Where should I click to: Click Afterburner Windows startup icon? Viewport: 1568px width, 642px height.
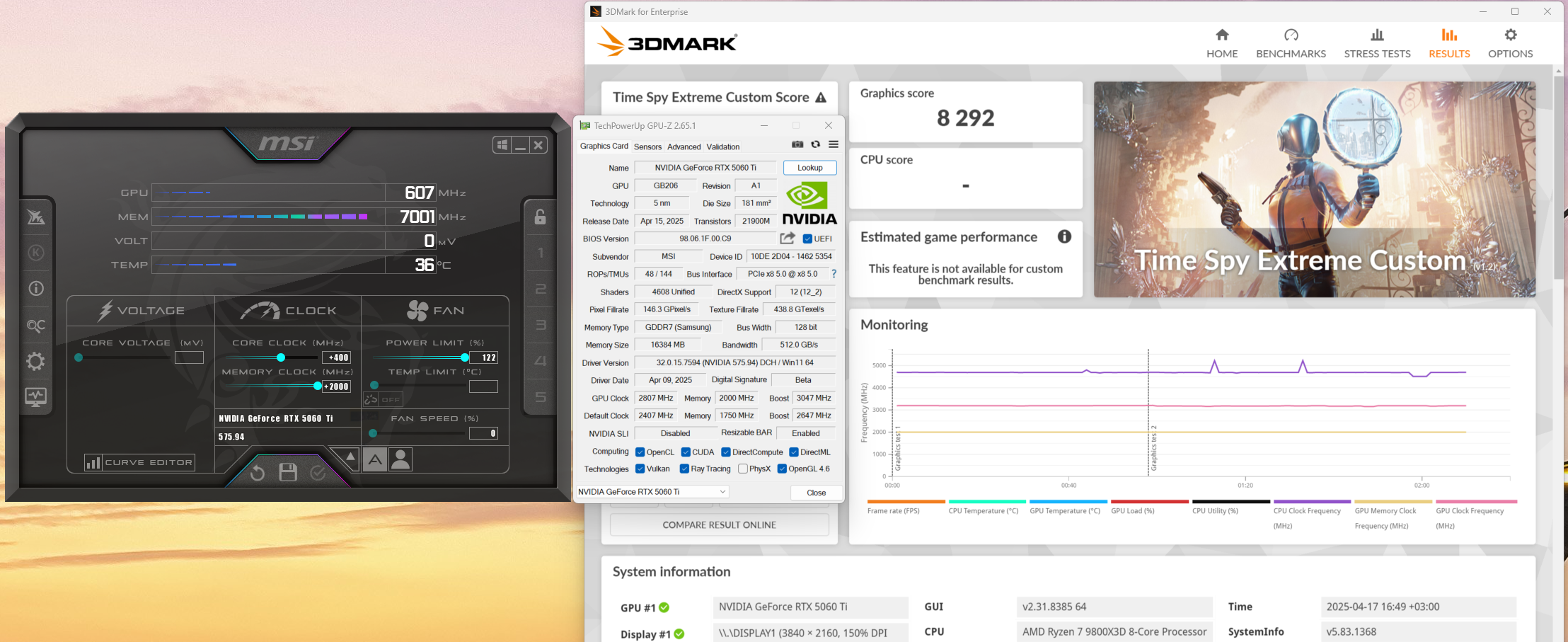(502, 145)
